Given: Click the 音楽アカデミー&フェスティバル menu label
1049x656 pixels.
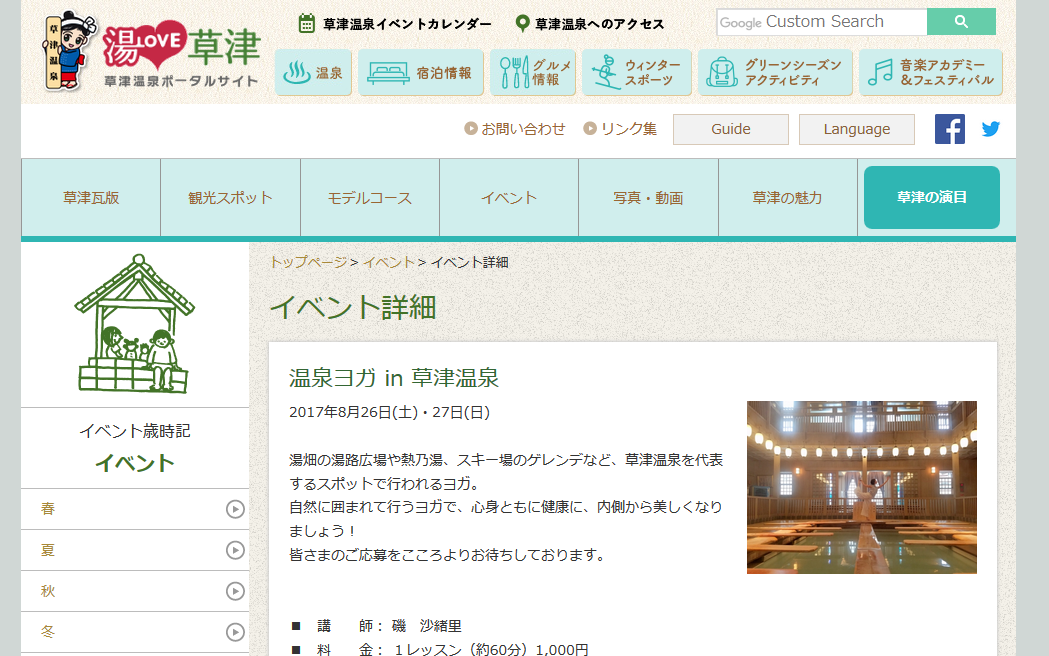Looking at the screenshot, I should pyautogui.click(x=947, y=72).
